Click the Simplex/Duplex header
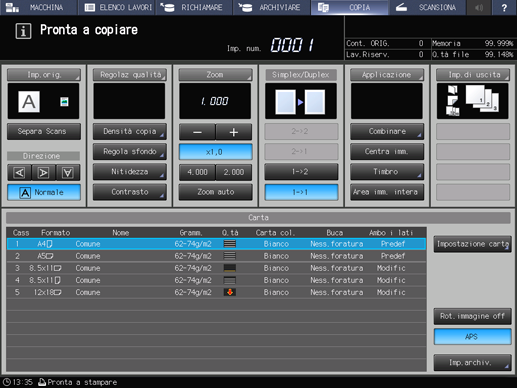Image resolution: width=517 pixels, height=388 pixels. click(301, 75)
